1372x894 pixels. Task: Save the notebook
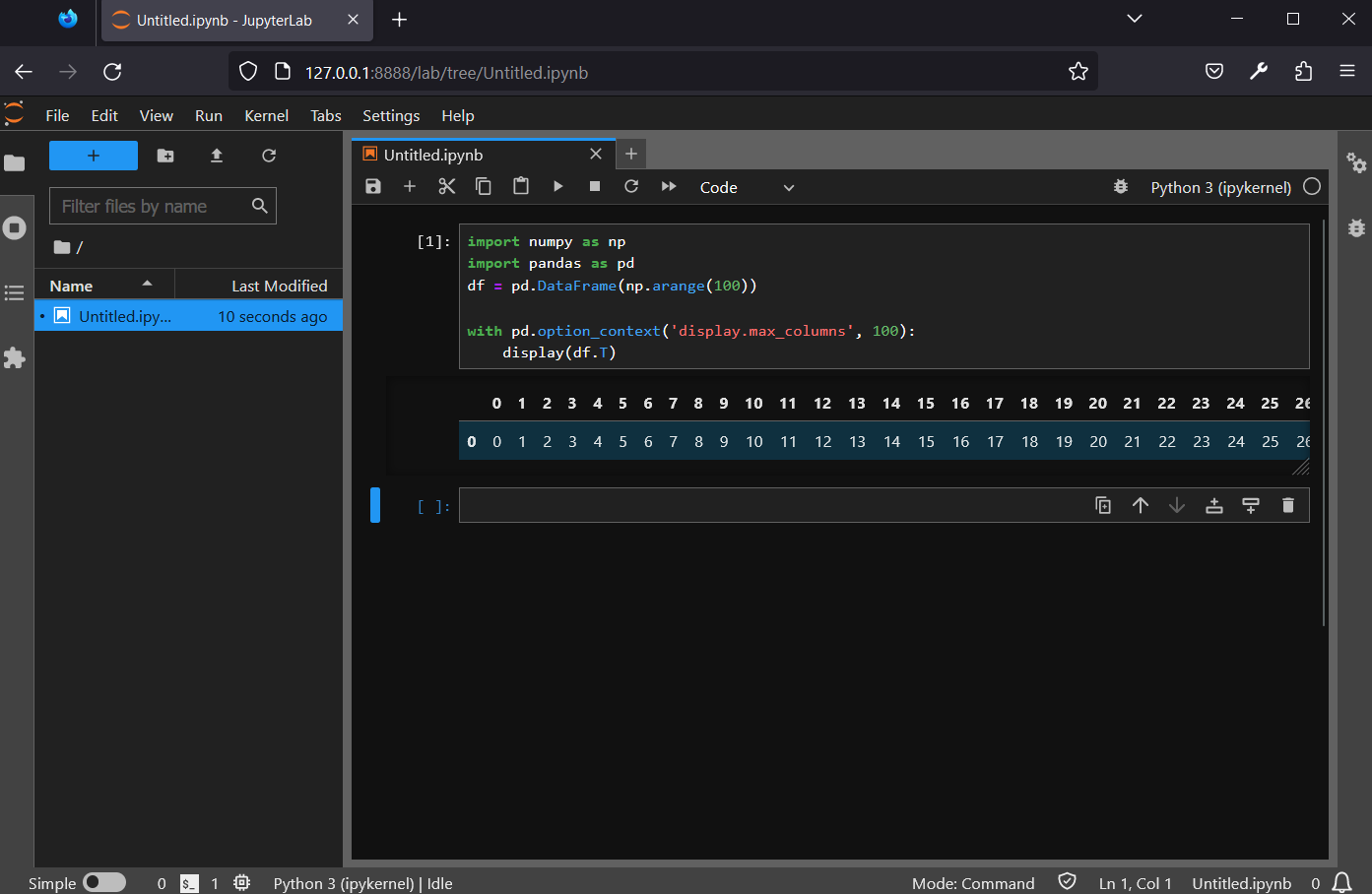click(x=372, y=186)
